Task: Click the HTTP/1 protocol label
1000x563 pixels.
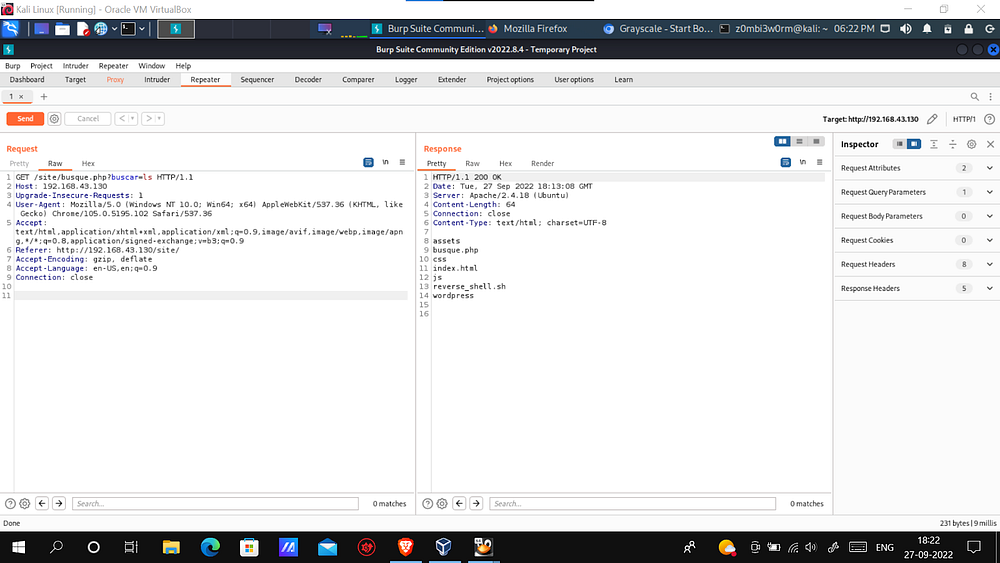Action: click(x=965, y=119)
